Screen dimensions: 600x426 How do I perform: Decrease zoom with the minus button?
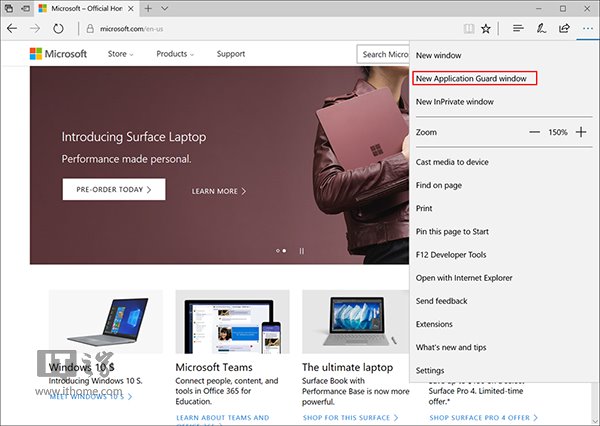tap(535, 132)
